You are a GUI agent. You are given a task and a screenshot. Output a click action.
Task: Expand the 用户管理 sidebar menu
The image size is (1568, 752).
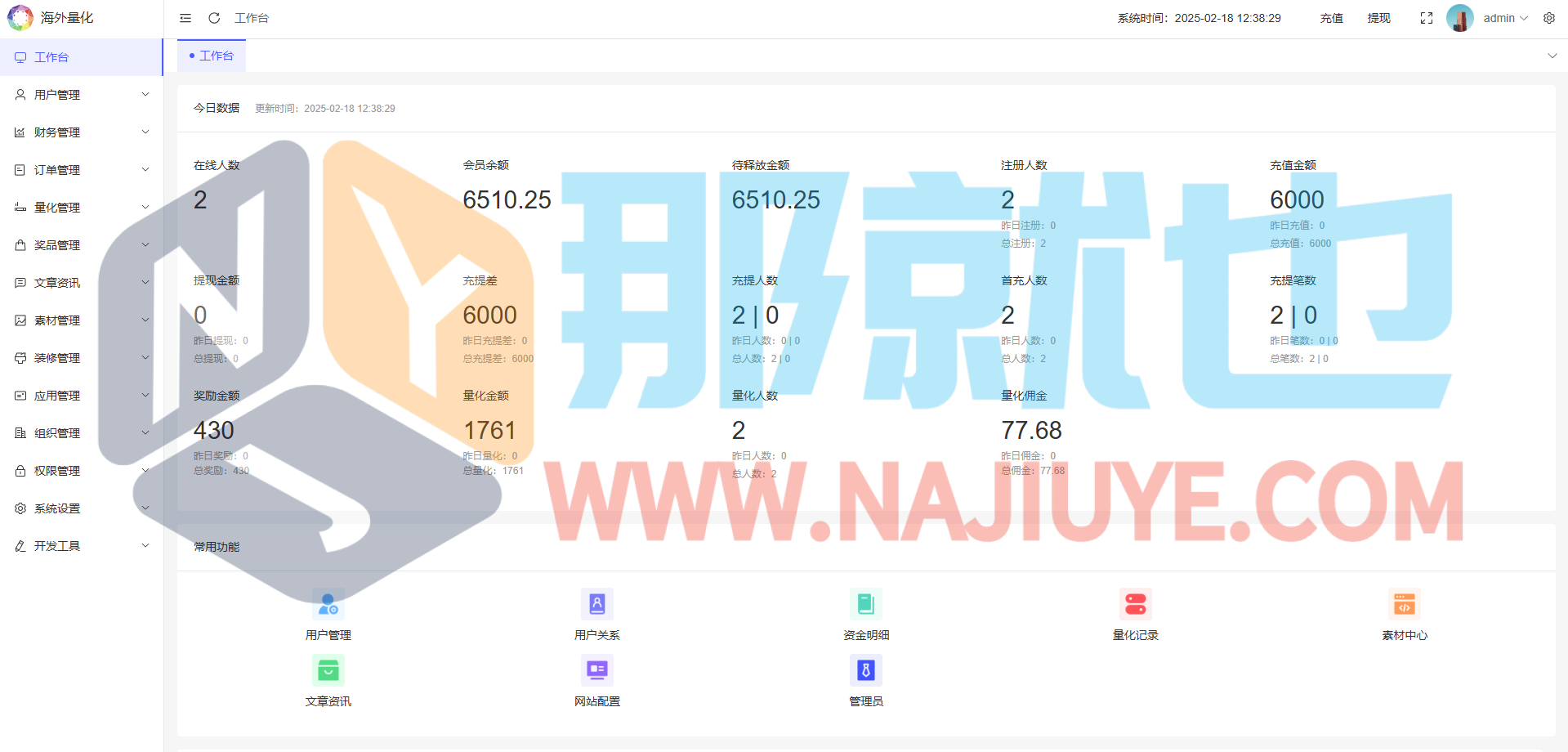coord(82,95)
